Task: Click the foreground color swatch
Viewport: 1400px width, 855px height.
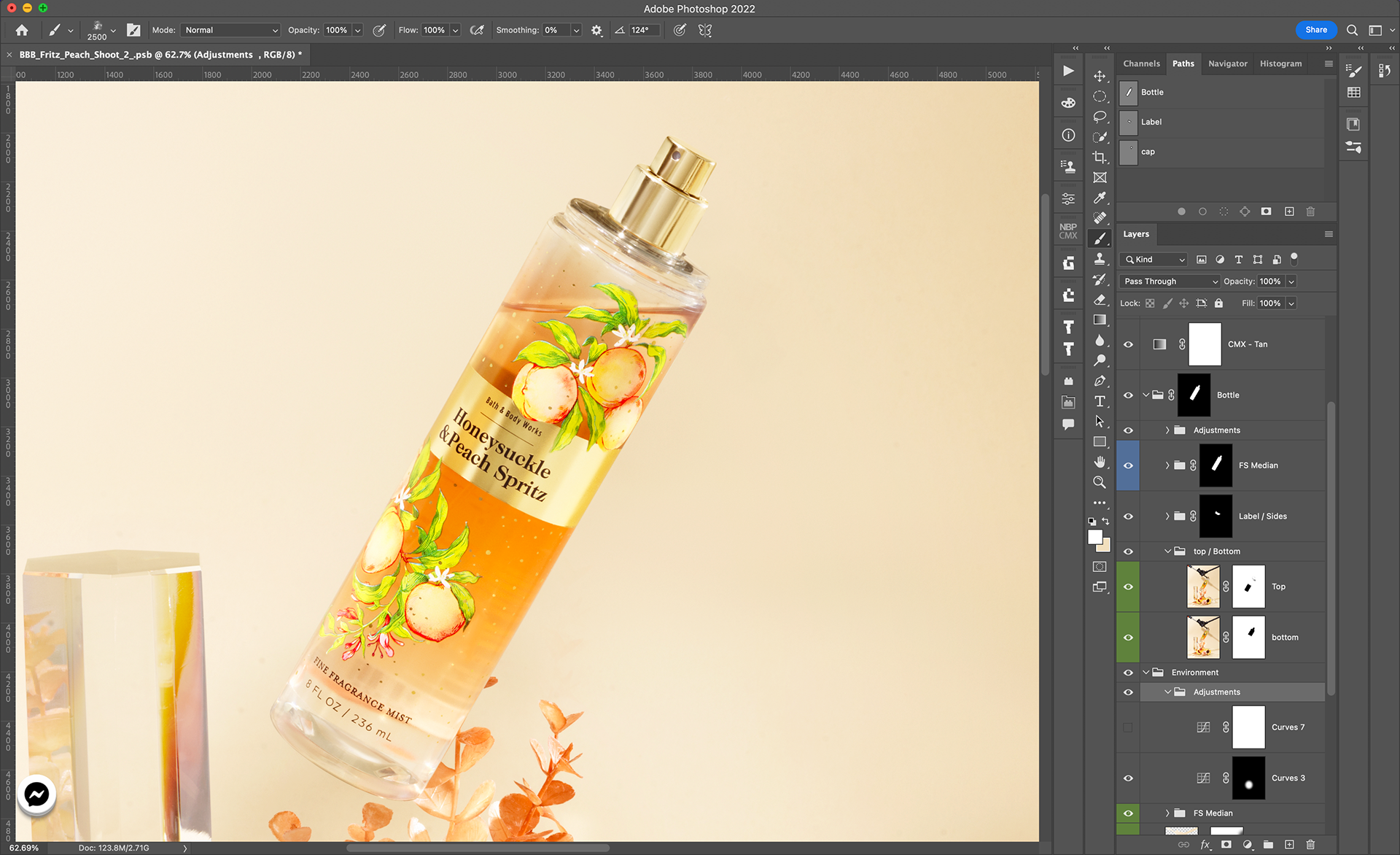Action: (1094, 537)
